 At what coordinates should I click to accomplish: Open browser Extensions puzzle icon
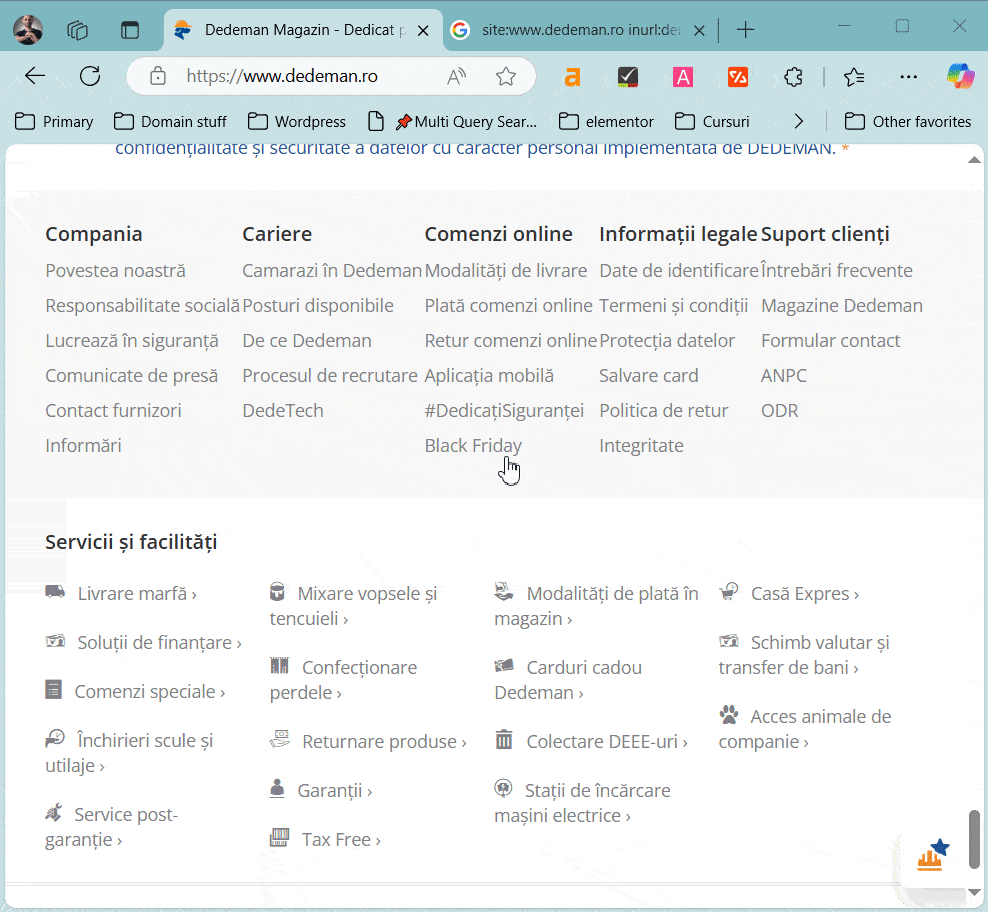tap(794, 76)
